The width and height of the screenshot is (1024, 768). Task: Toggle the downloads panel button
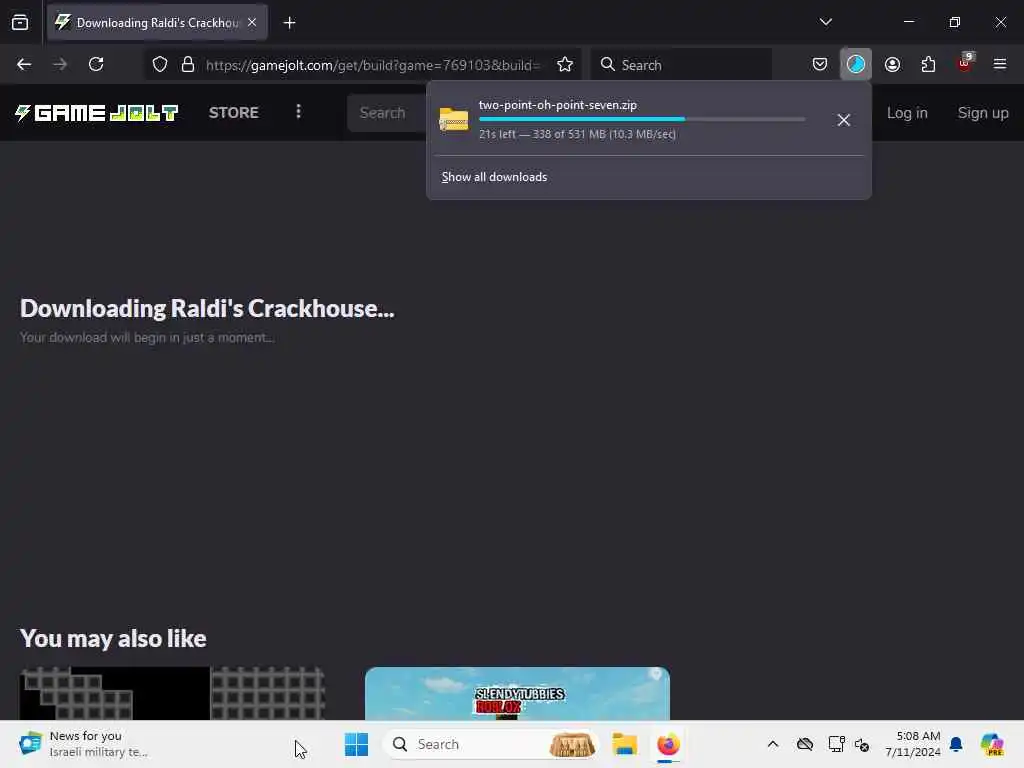pos(856,65)
